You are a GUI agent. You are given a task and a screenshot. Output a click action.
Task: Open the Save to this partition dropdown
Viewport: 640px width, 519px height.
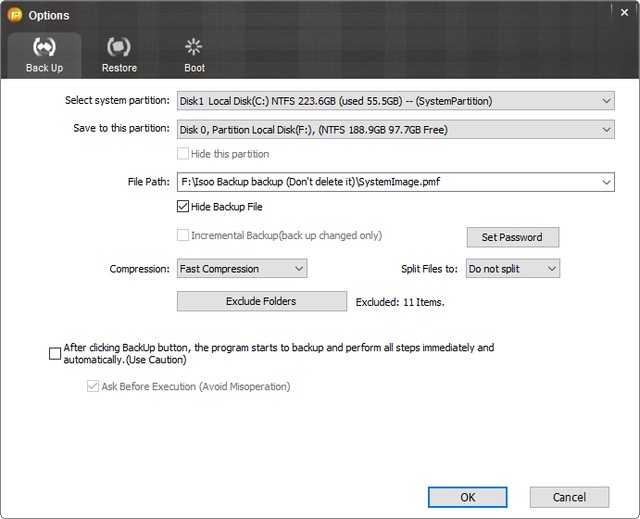tap(396, 129)
